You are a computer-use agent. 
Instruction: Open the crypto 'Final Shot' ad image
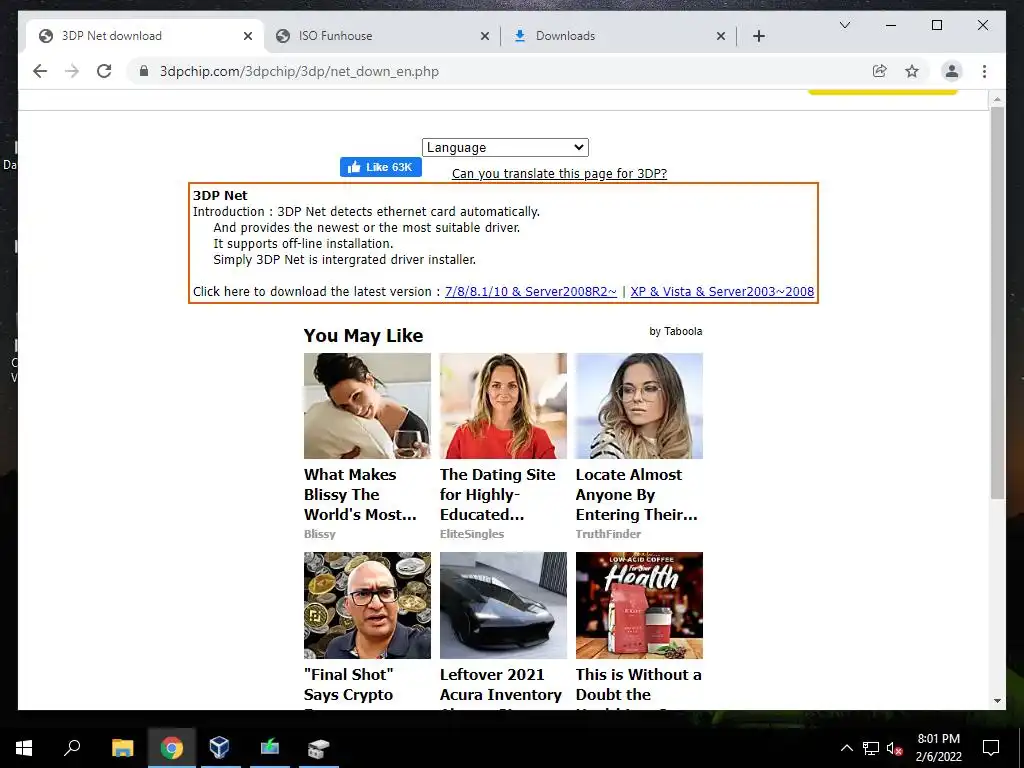tap(367, 605)
